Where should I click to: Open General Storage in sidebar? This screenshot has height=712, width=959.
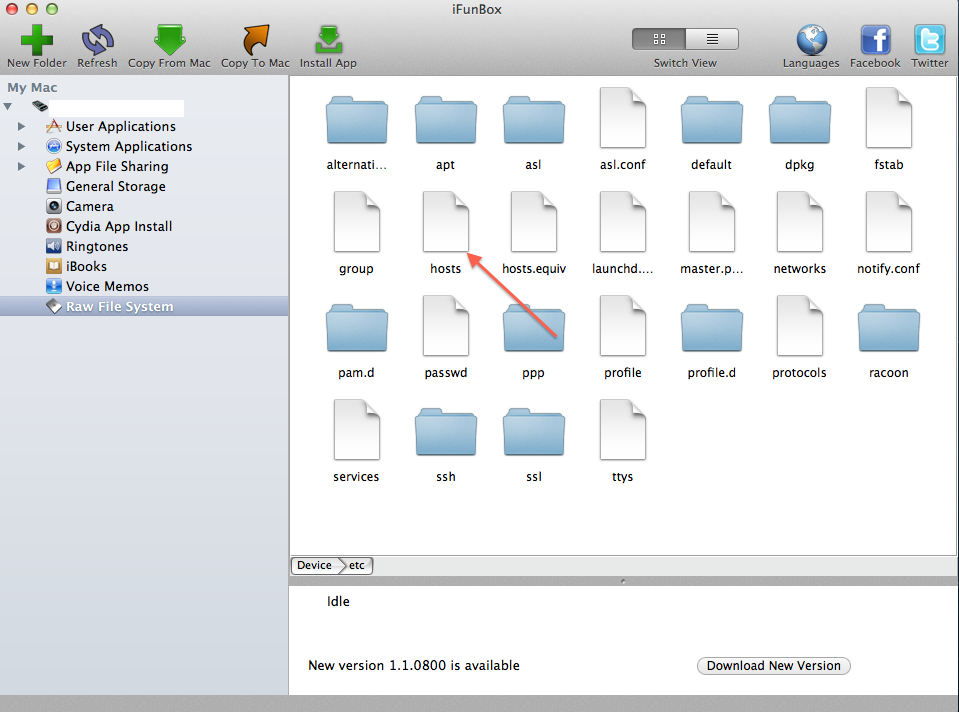(x=116, y=187)
